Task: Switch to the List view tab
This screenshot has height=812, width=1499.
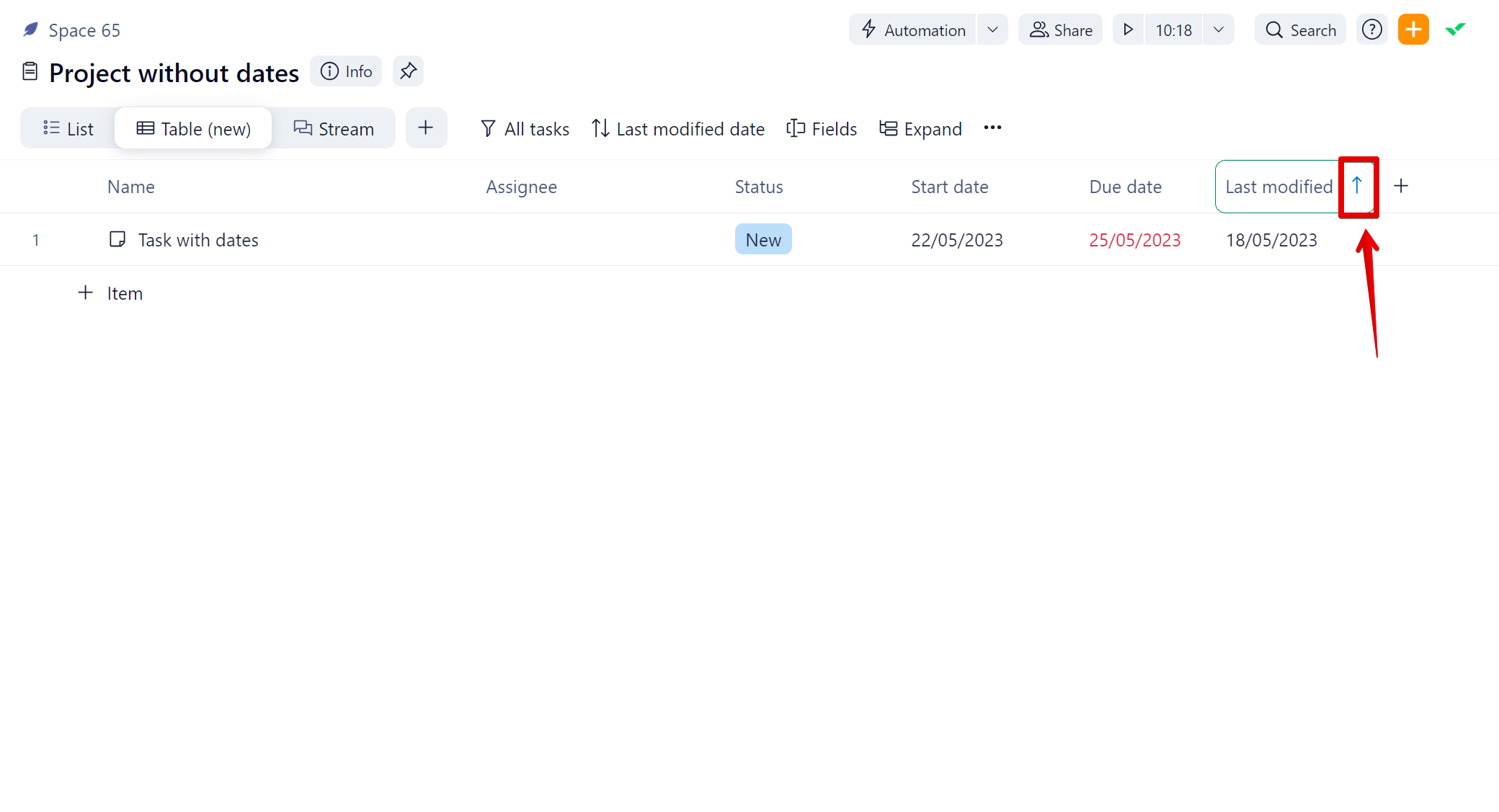Action: point(68,129)
